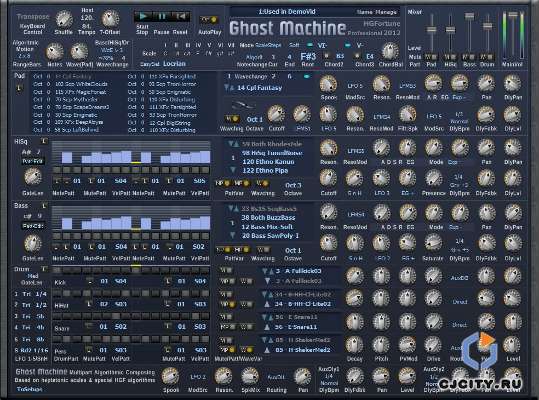The height and width of the screenshot is (400, 539).
Task: Click the drum Pitch knob
Action: click(381, 344)
